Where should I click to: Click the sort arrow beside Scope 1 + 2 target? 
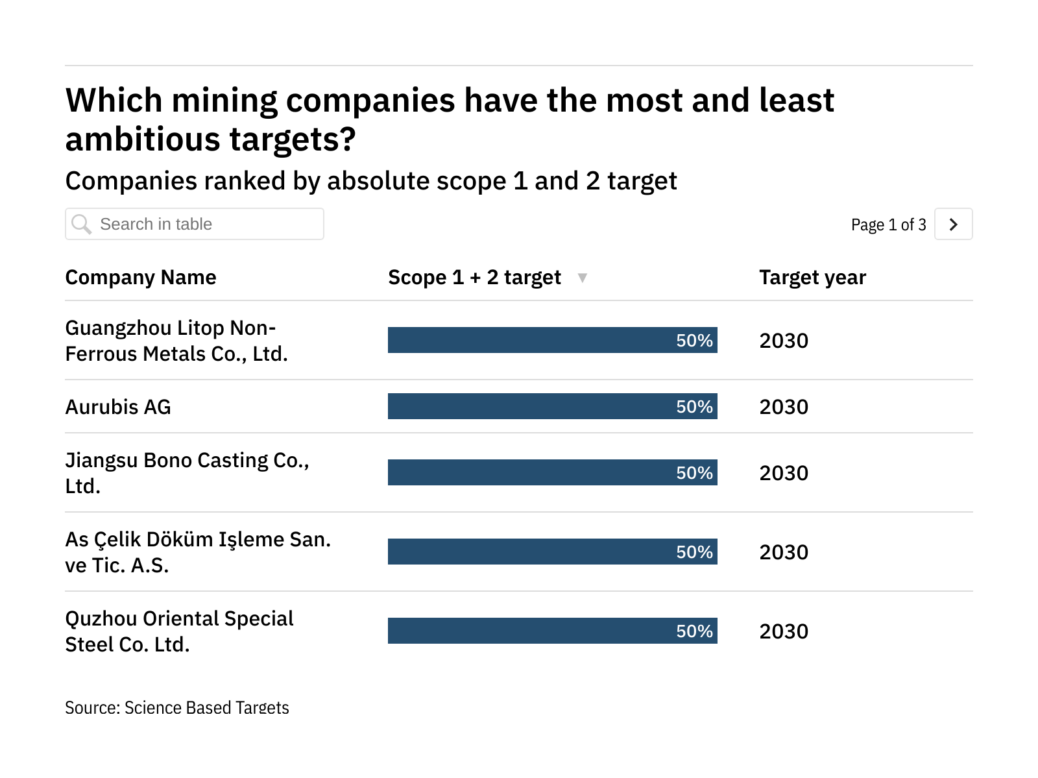pyautogui.click(x=583, y=278)
